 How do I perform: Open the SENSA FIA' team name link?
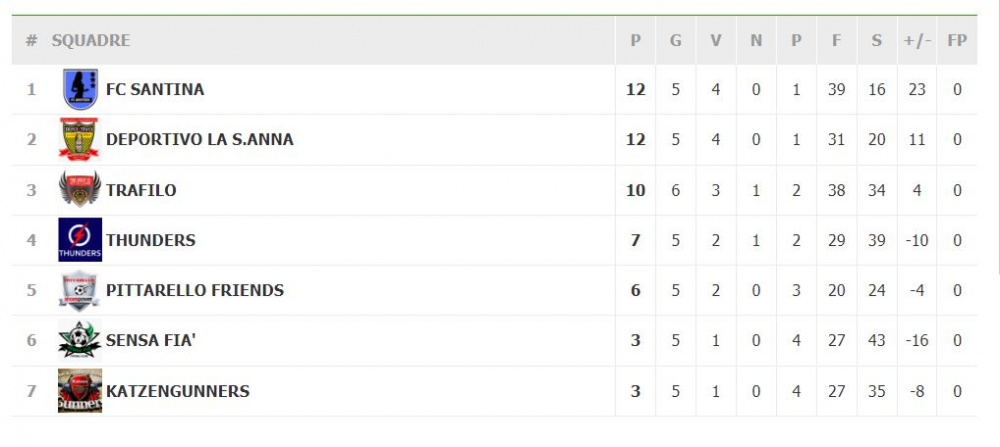(x=151, y=341)
